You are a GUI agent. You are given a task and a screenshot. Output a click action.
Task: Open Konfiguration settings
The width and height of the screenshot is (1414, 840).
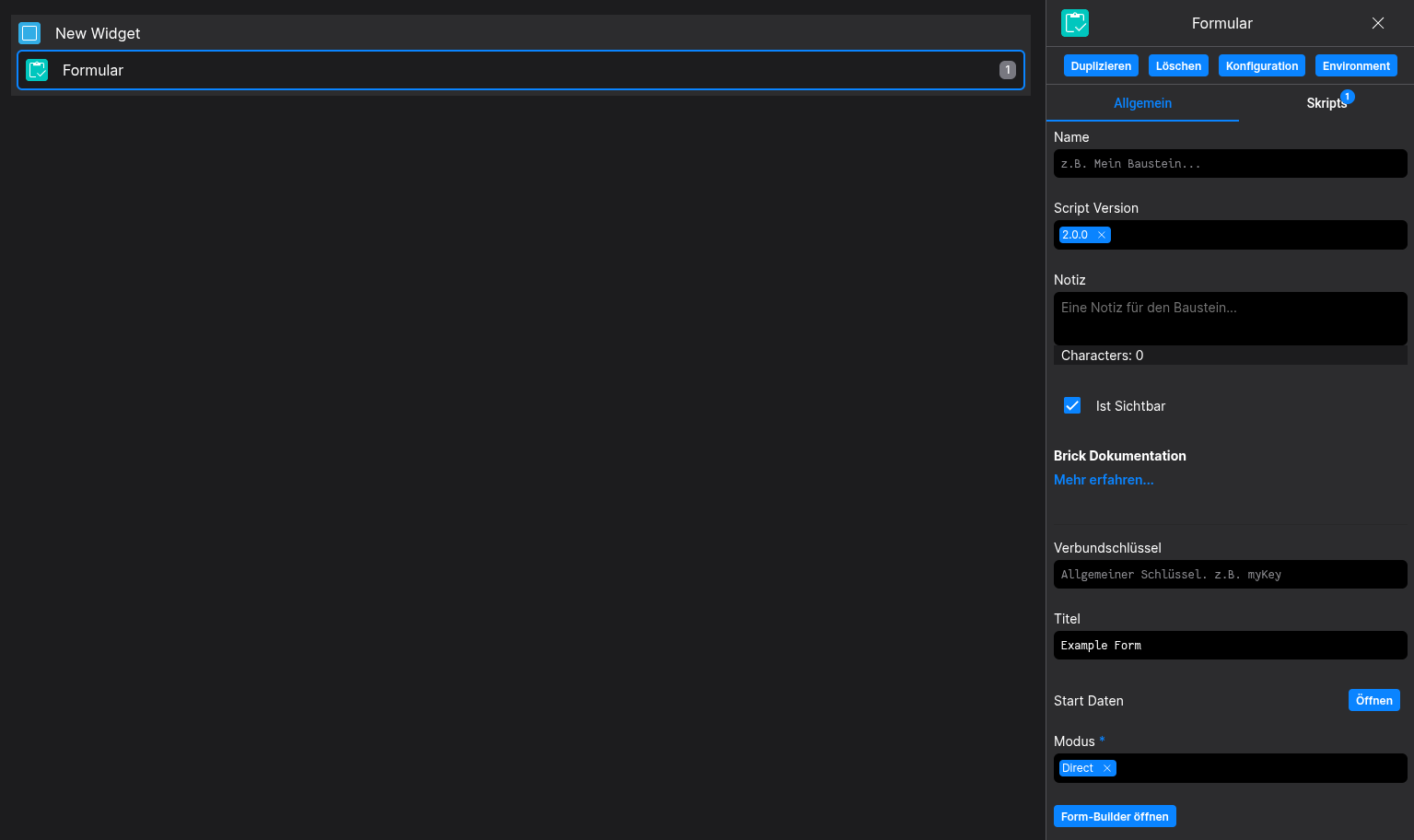[x=1261, y=66]
